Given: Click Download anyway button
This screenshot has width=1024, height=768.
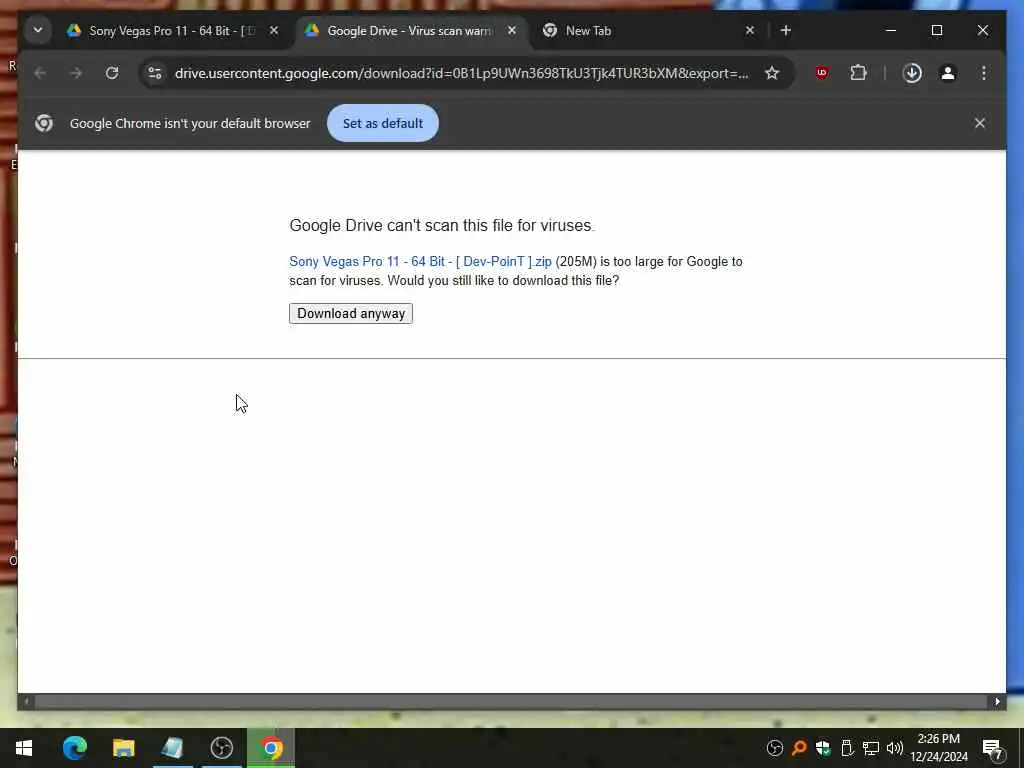Looking at the screenshot, I should point(351,313).
